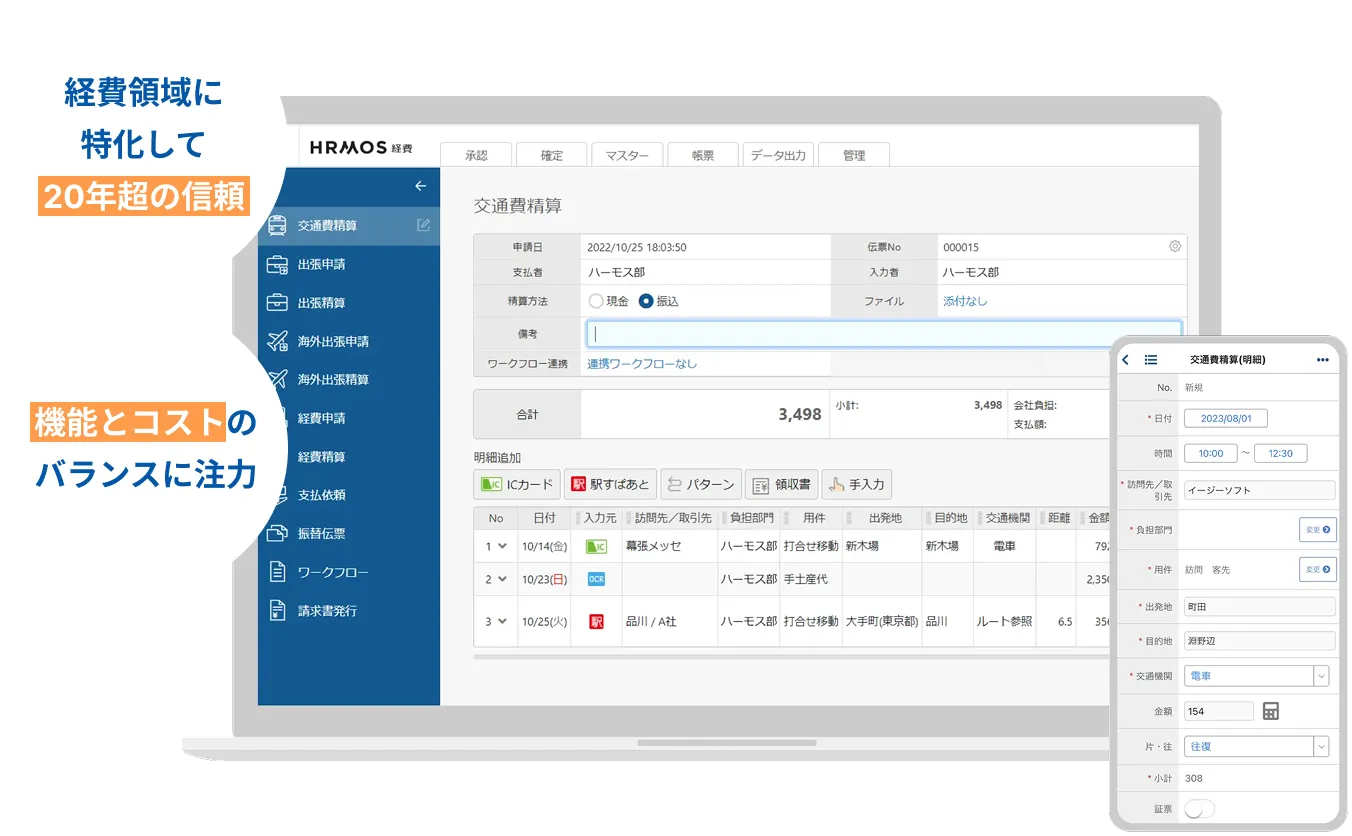Tap the 154 amount field

[x=1218, y=711]
